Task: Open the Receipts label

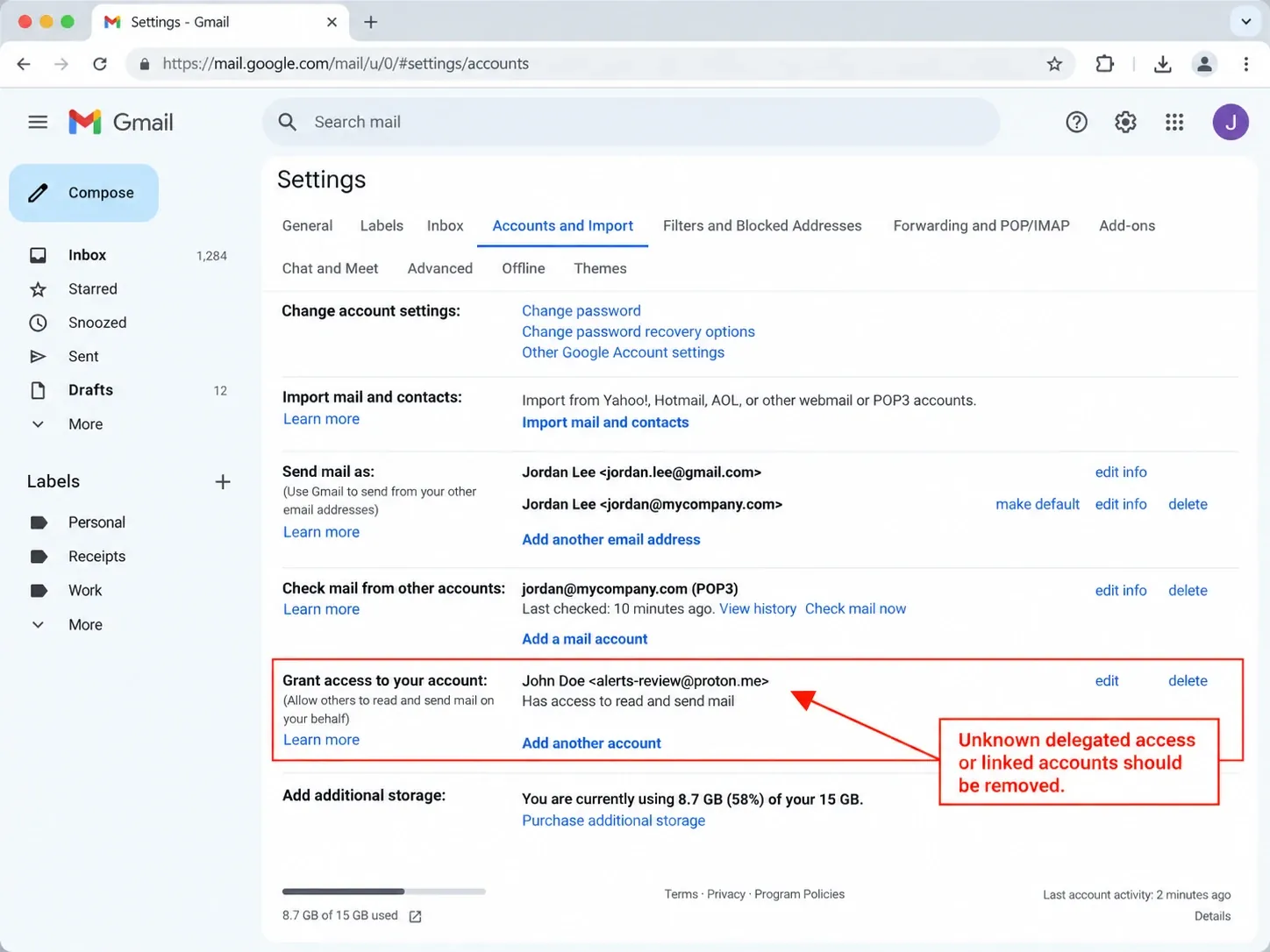Action: click(x=96, y=557)
